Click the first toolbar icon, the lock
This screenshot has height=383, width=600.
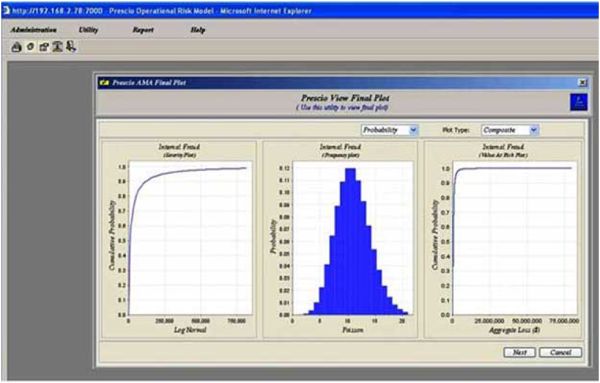pos(16,47)
